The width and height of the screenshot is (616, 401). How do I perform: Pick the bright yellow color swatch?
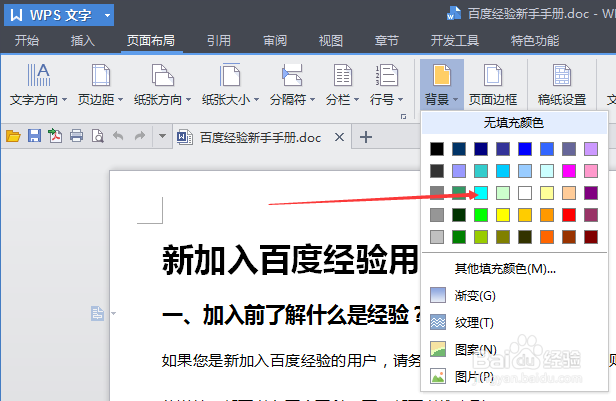(x=503, y=215)
